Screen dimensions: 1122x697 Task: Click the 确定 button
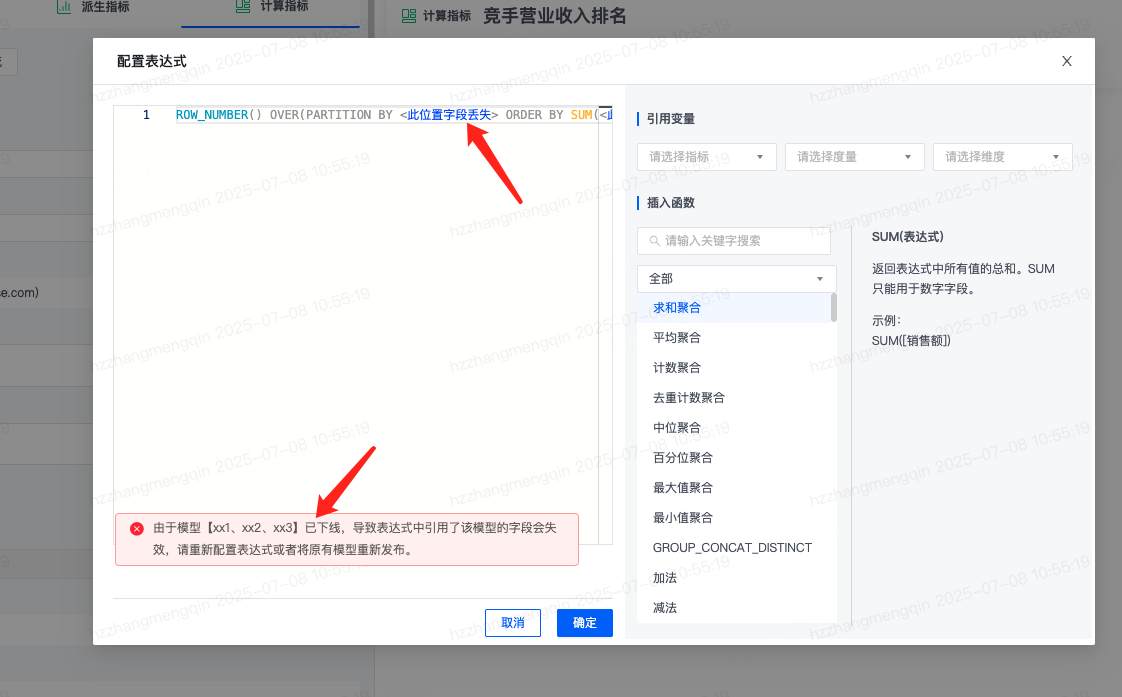pyautogui.click(x=585, y=623)
